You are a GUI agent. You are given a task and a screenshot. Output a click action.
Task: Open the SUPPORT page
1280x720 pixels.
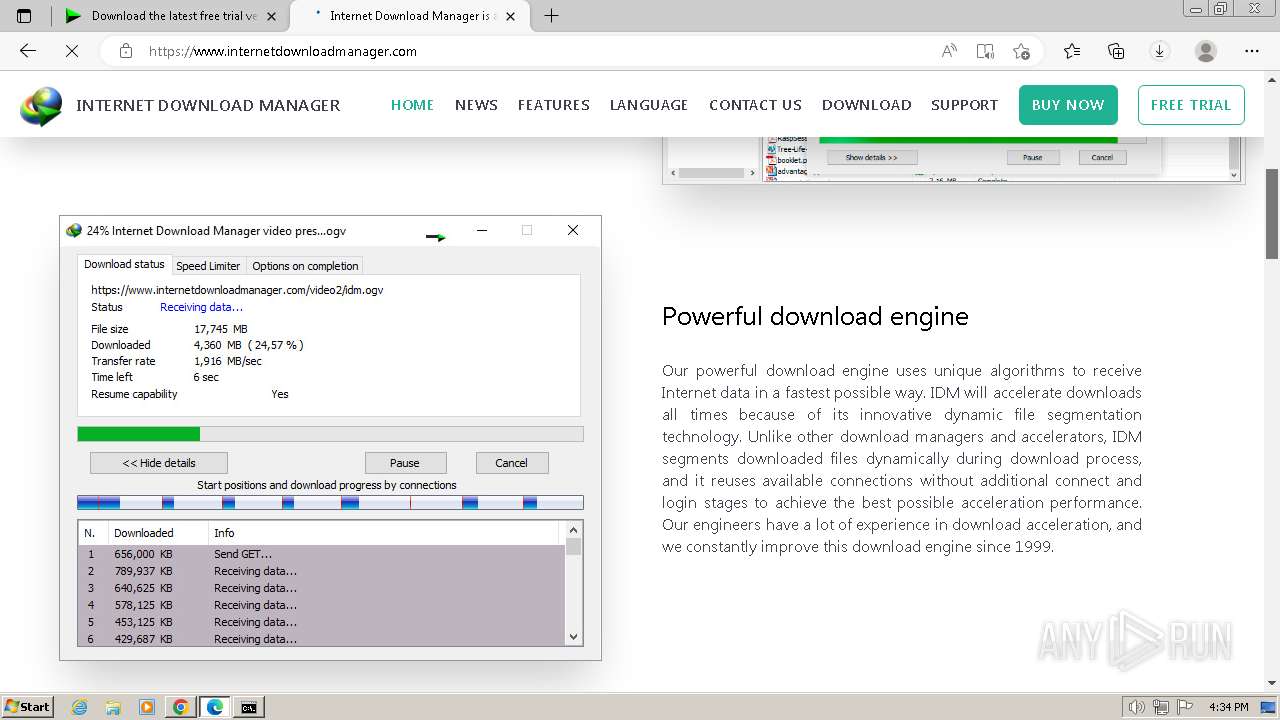tap(964, 105)
